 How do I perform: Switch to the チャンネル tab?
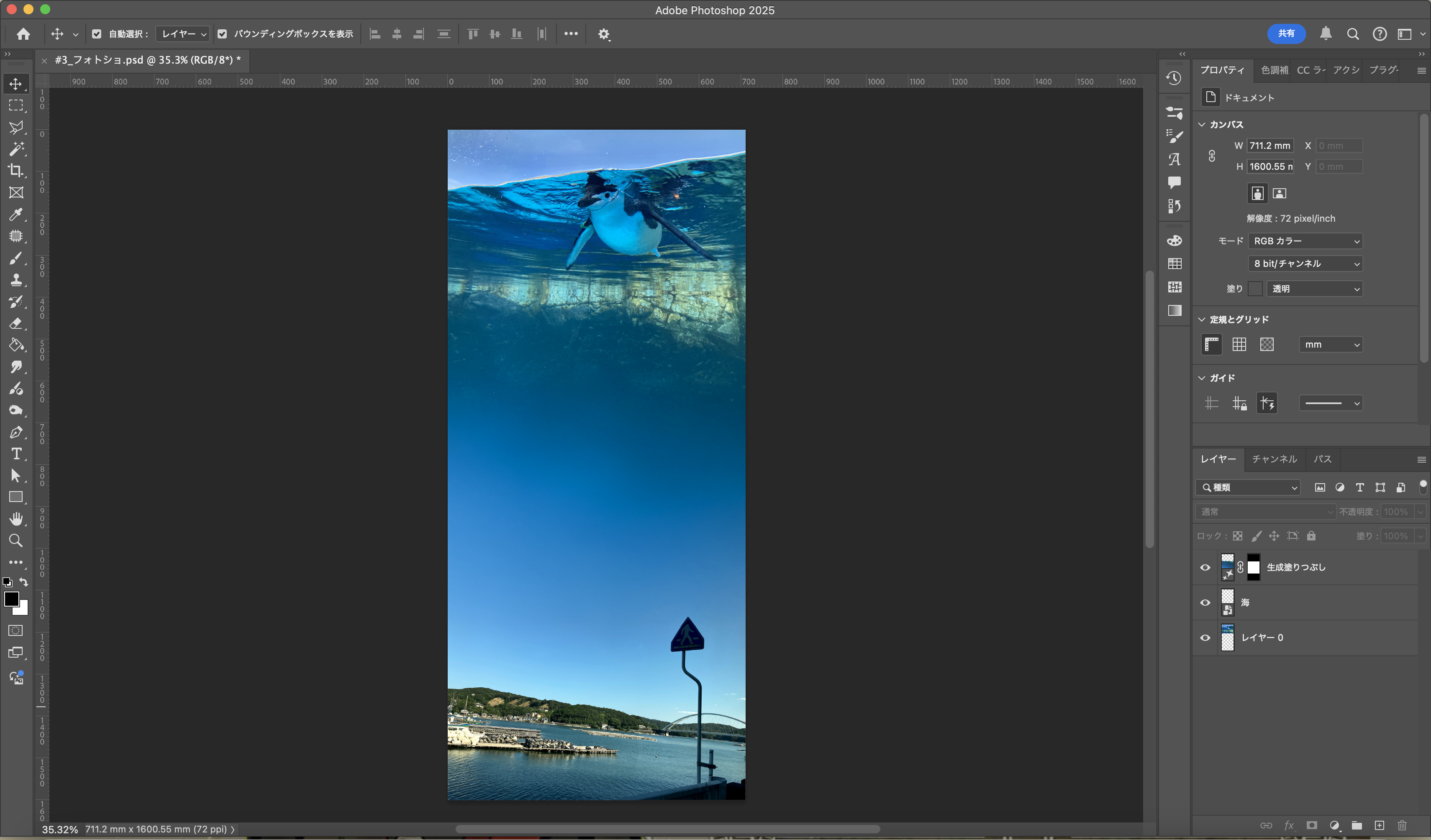pos(1274,459)
